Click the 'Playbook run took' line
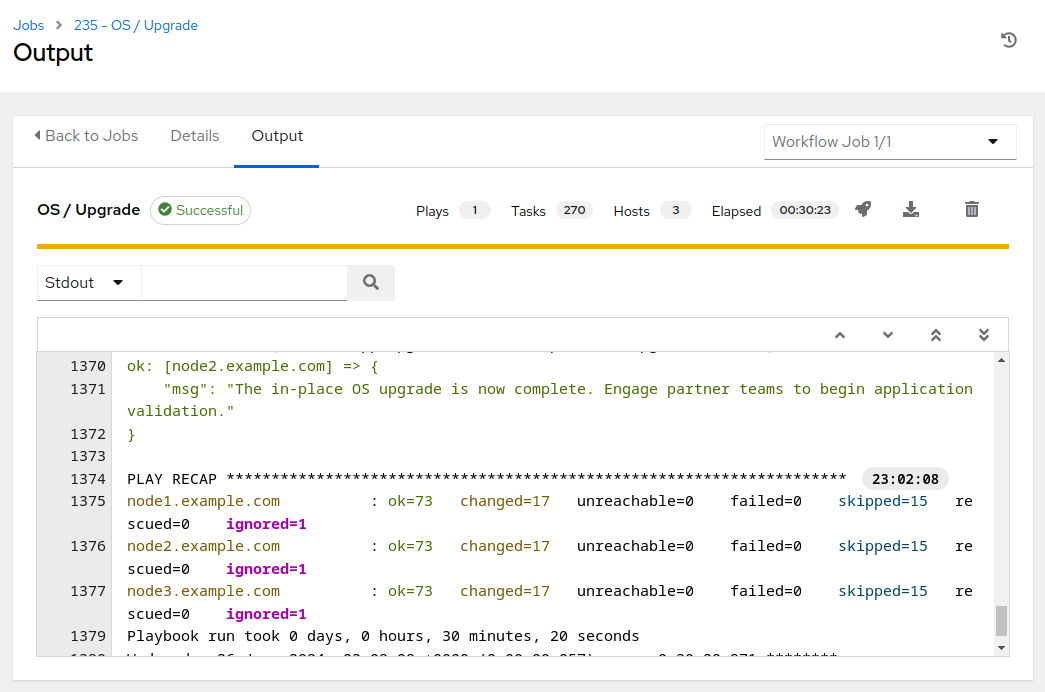This screenshot has width=1045, height=692. 383,636
